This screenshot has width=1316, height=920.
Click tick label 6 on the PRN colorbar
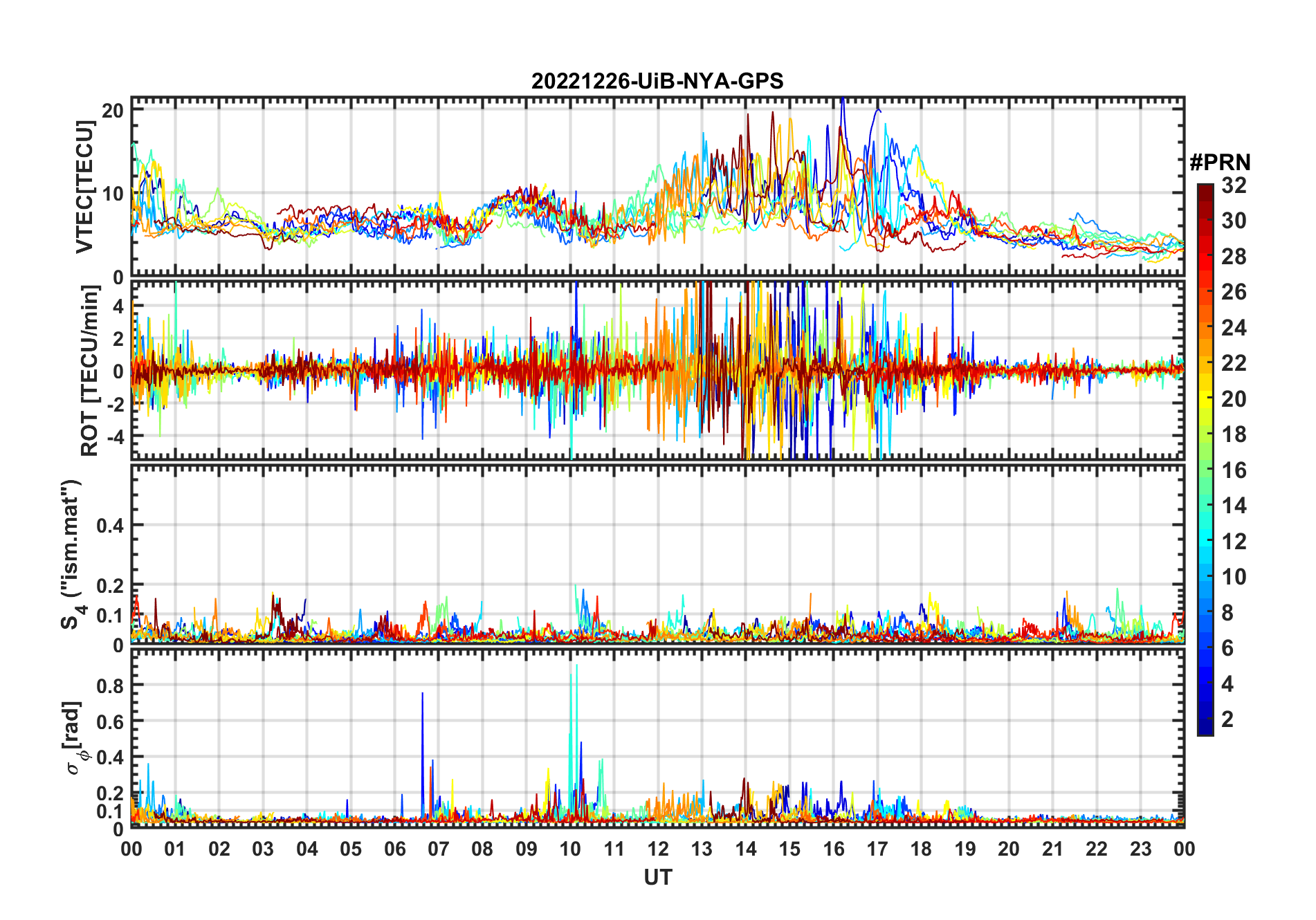click(x=1227, y=648)
